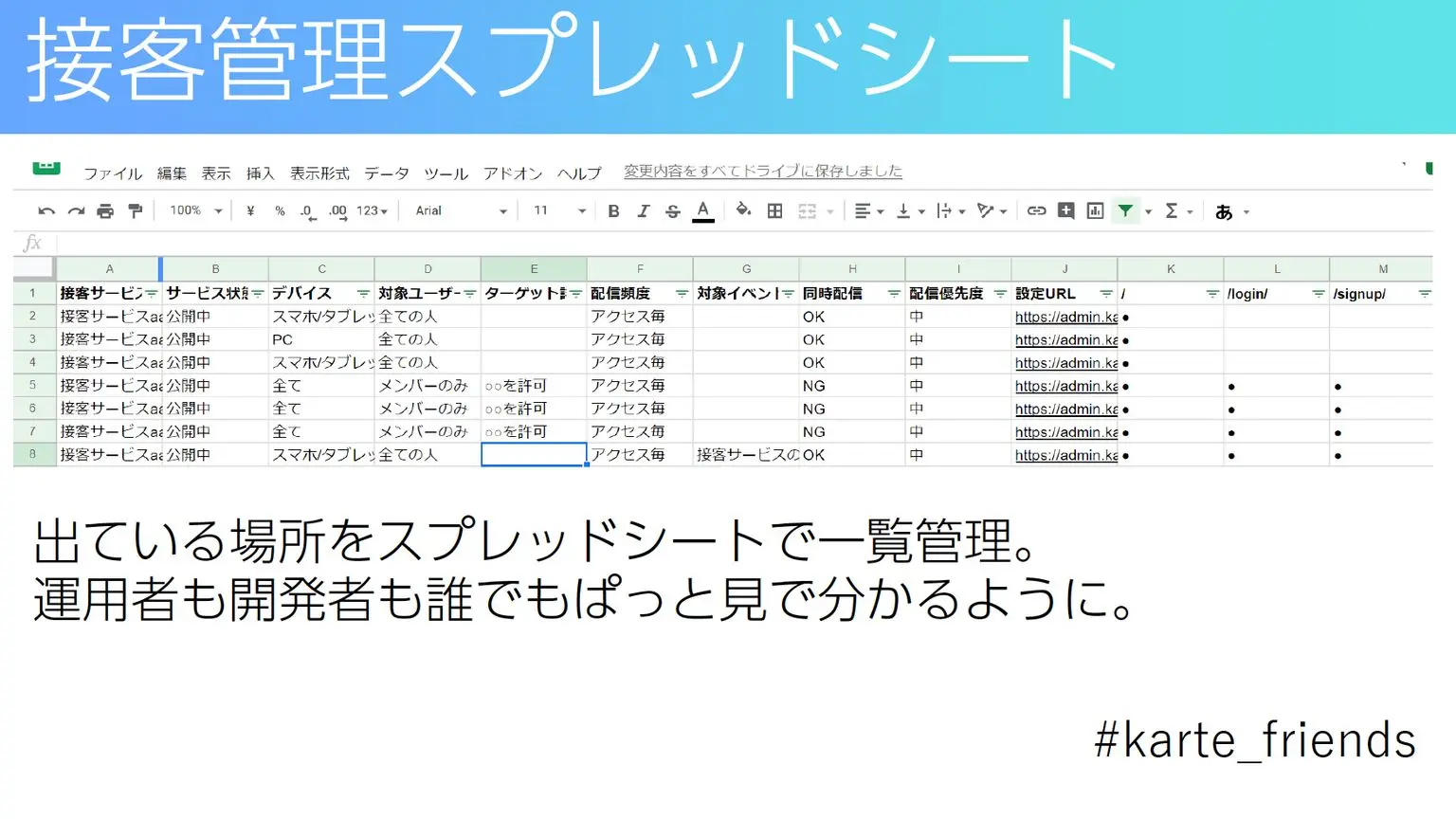Open the 挿入 menu
This screenshot has width=1456, height=819.
coord(260,173)
